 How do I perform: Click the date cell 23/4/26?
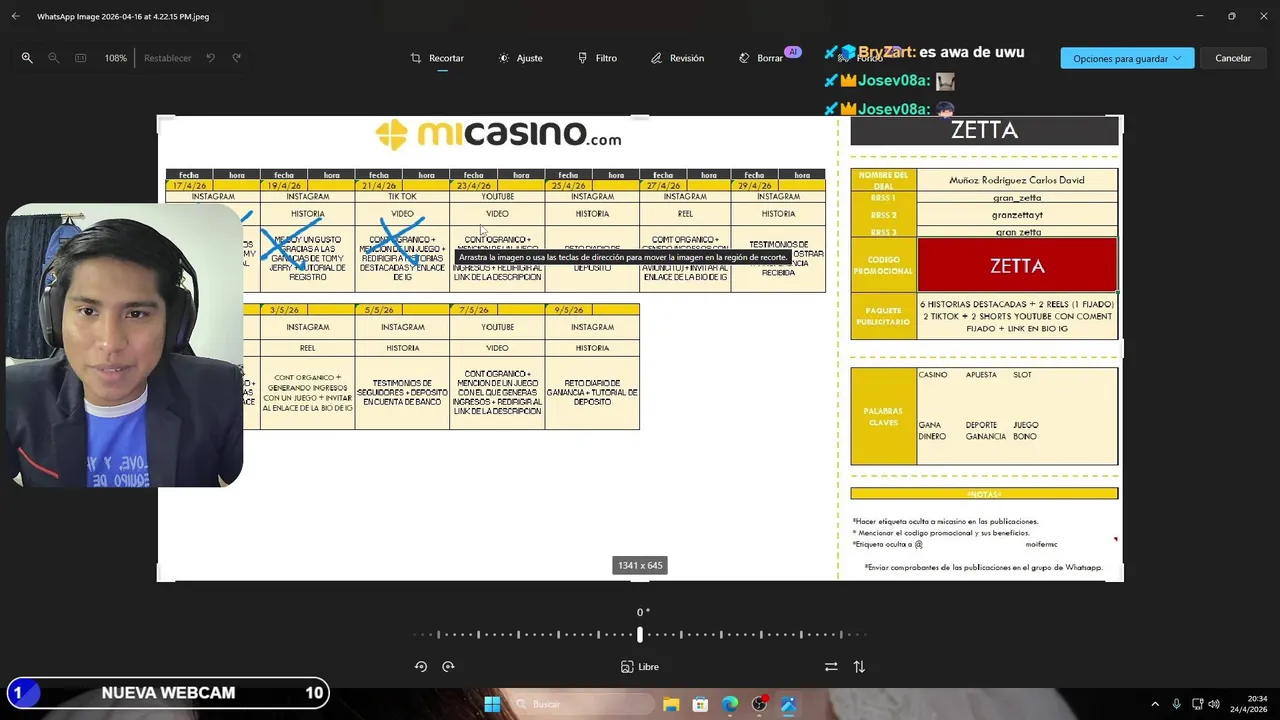point(474,186)
